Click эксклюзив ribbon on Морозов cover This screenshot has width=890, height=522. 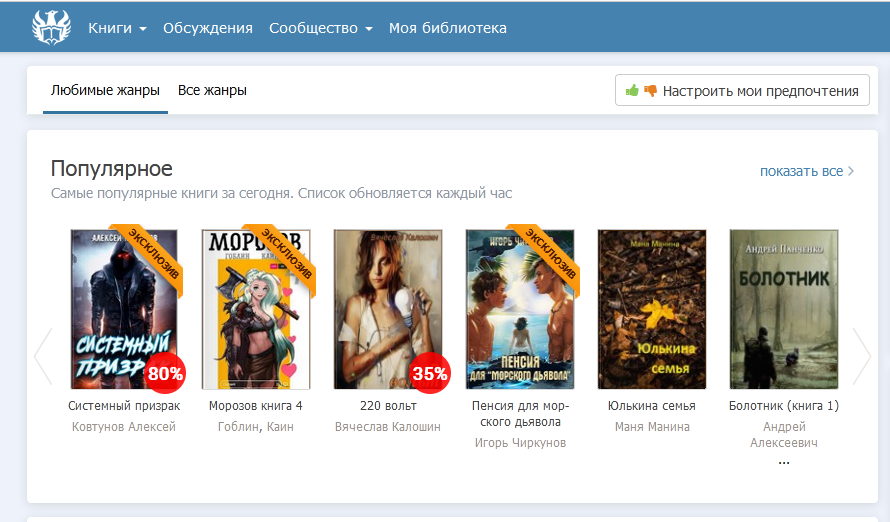pyautogui.click(x=286, y=254)
